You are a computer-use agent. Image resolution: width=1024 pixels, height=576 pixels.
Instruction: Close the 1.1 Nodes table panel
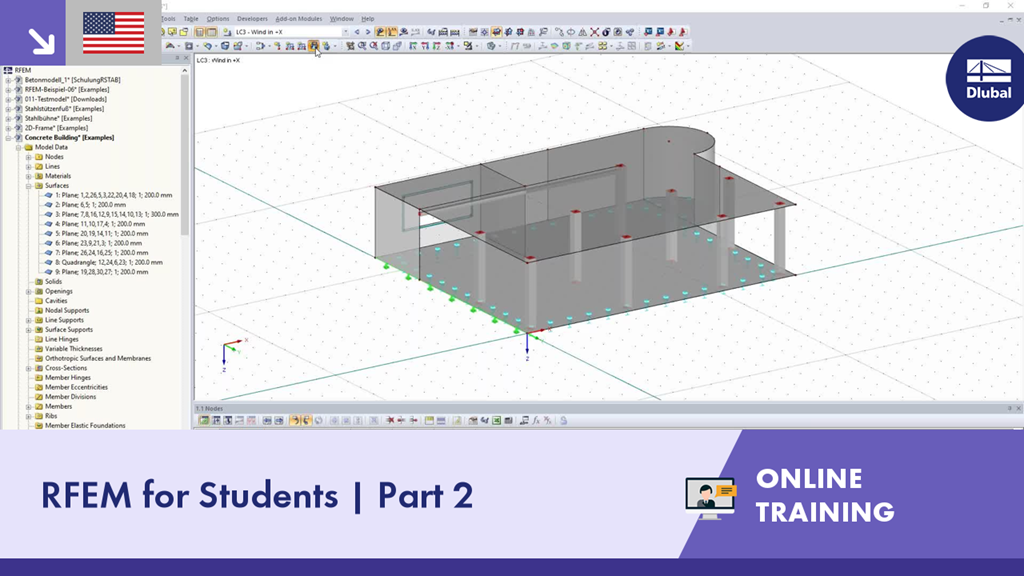pos(1018,408)
